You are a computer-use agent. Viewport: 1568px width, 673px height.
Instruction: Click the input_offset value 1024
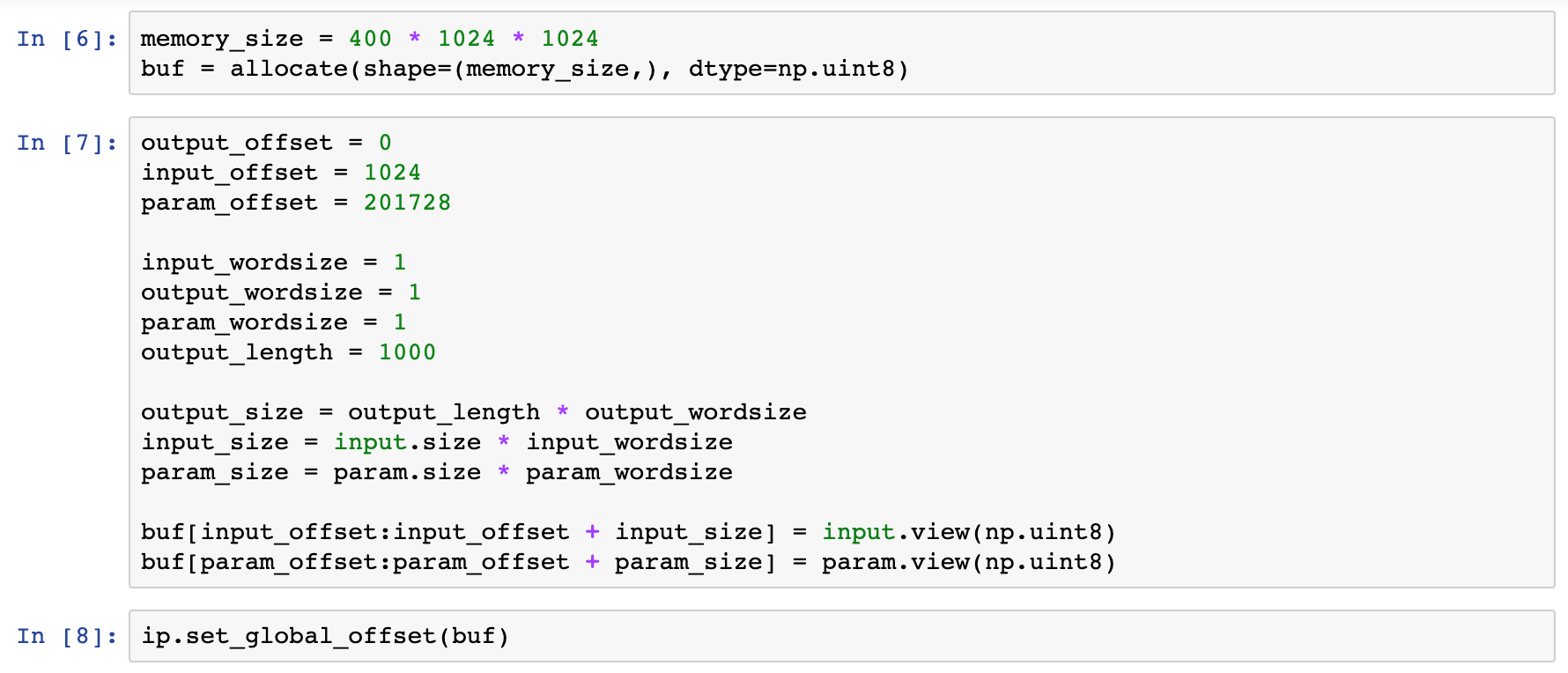pos(392,173)
